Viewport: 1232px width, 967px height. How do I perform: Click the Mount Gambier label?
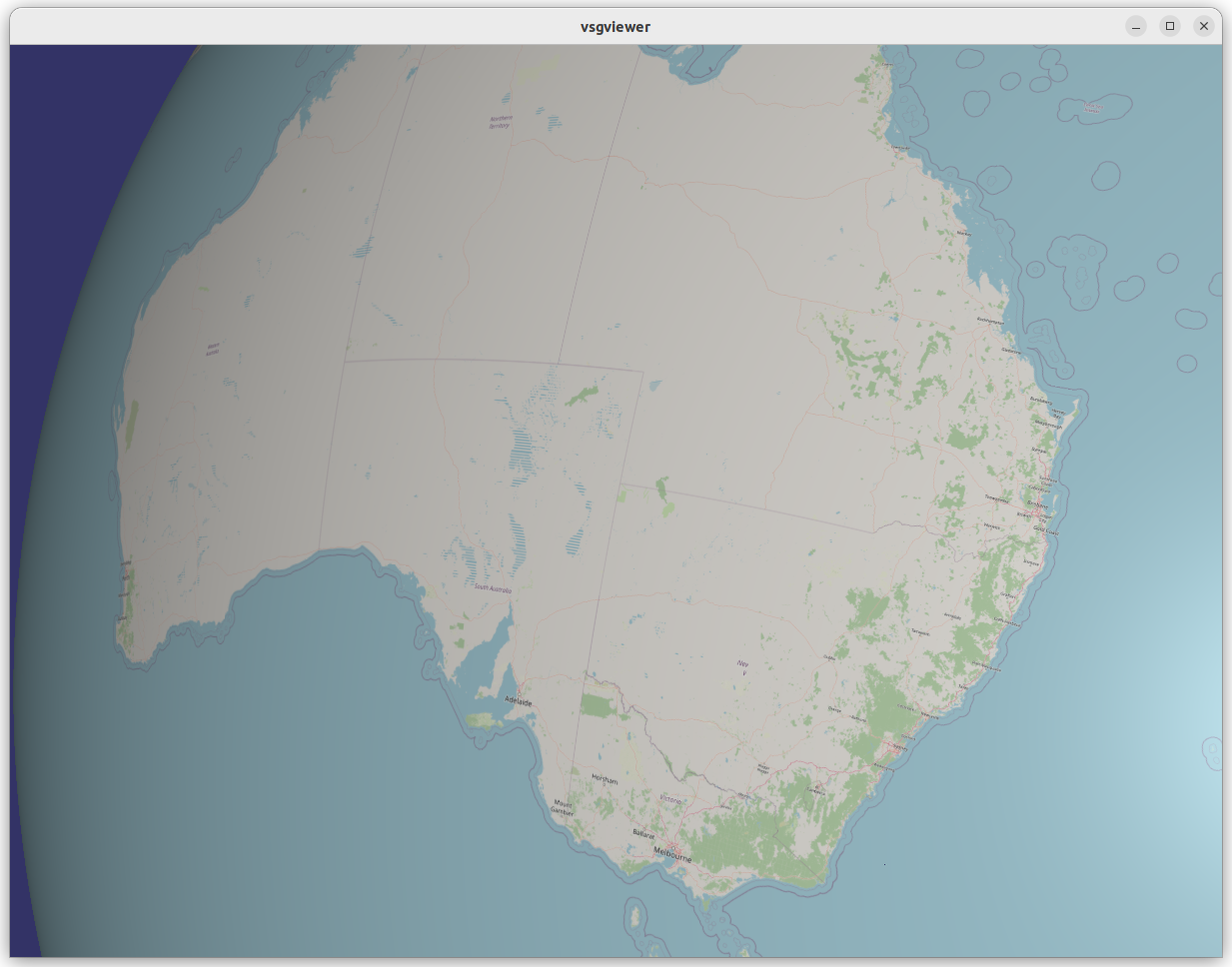pos(563,807)
